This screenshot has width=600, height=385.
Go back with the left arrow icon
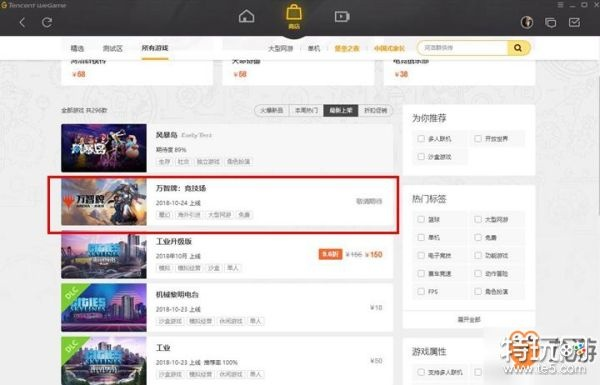[22, 23]
